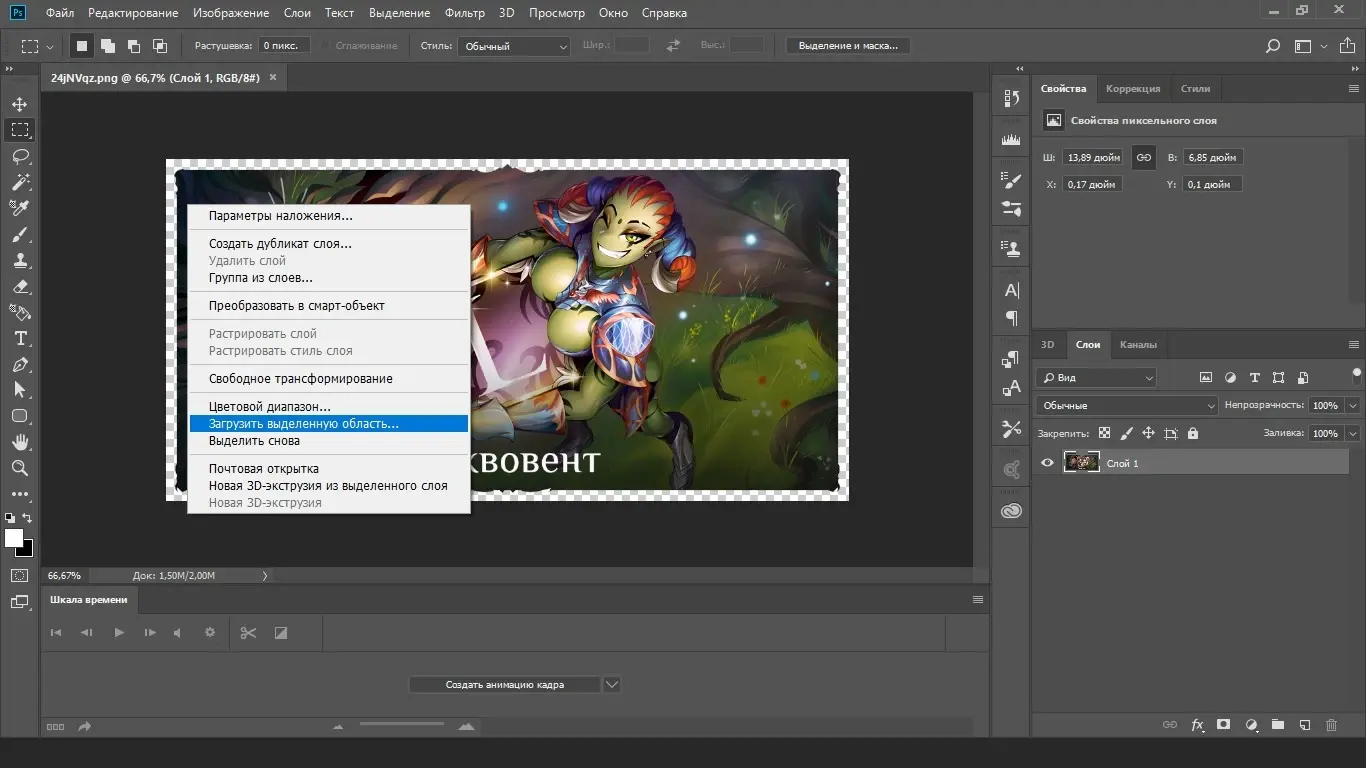Open the Фильтр menu
Image resolution: width=1366 pixels, height=768 pixels.
(x=464, y=13)
